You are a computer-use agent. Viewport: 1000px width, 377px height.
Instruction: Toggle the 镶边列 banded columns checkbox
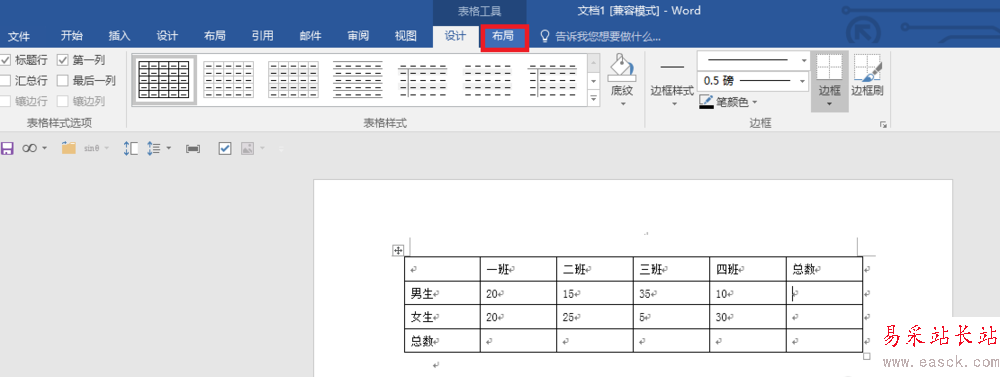click(x=62, y=101)
